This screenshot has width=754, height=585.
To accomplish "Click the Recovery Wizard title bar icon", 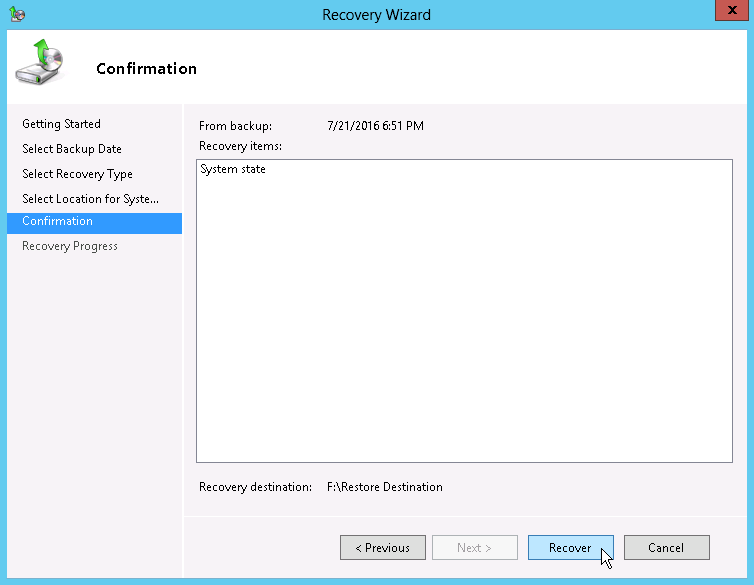I will tap(18, 14).
